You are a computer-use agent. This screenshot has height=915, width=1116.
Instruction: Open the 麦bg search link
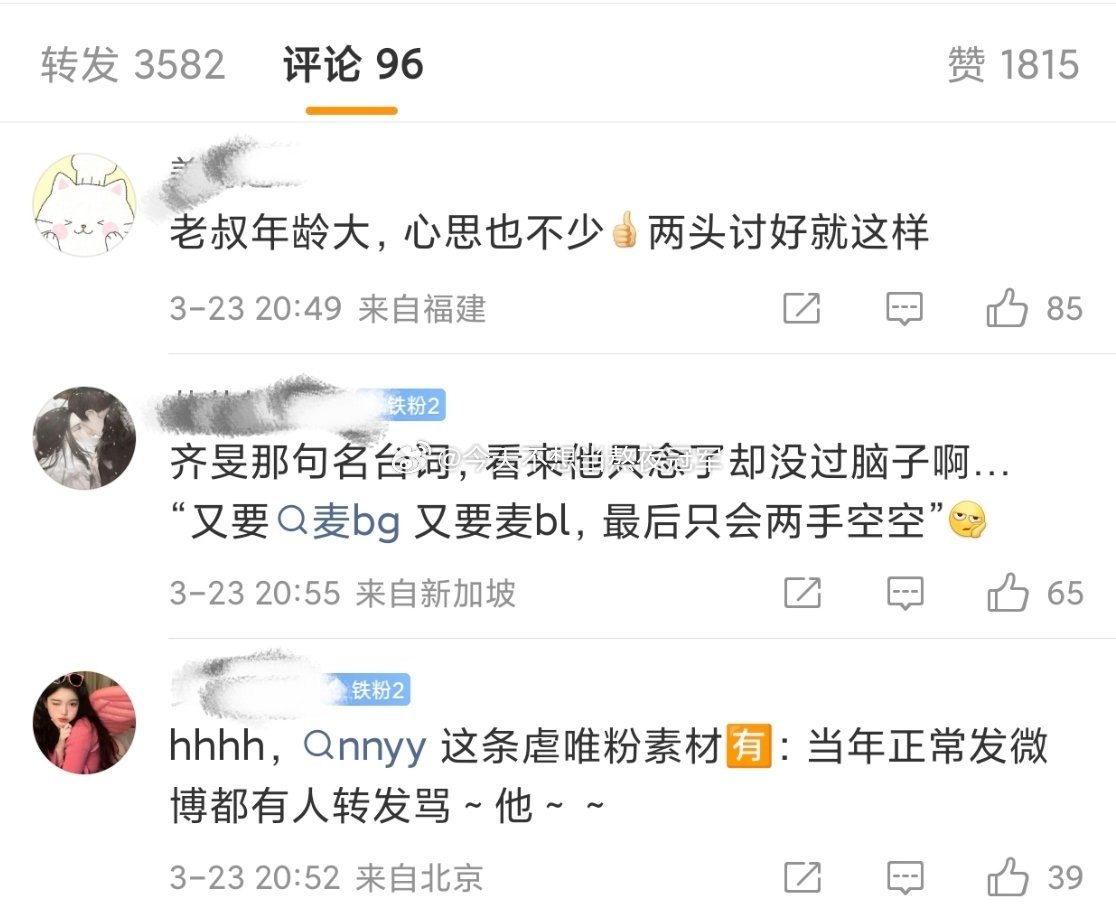pos(339,522)
